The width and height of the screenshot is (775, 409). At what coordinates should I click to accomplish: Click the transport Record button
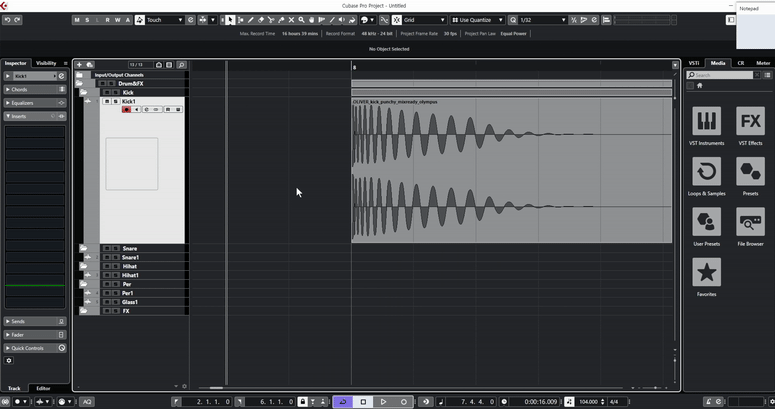point(403,402)
